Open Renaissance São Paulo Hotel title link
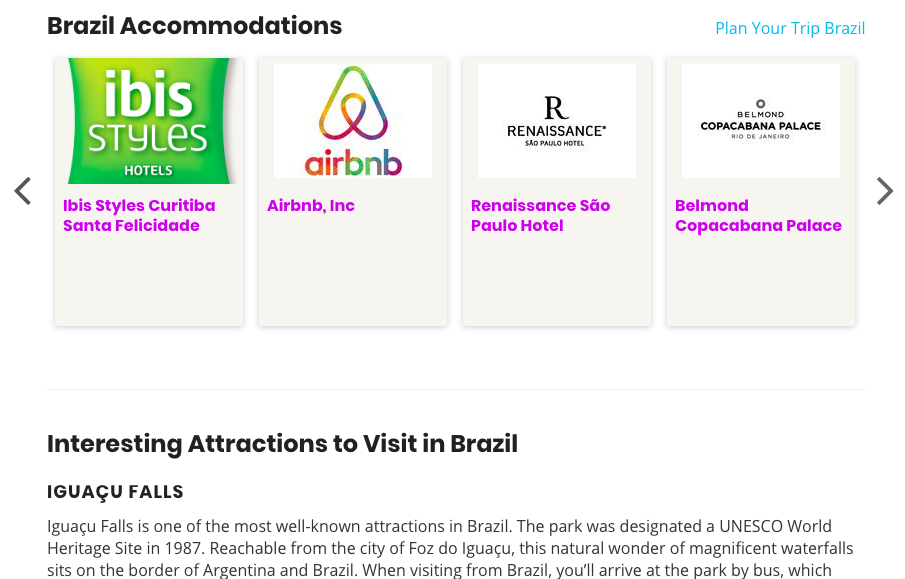Screen dimensions: 905x579 point(540,215)
